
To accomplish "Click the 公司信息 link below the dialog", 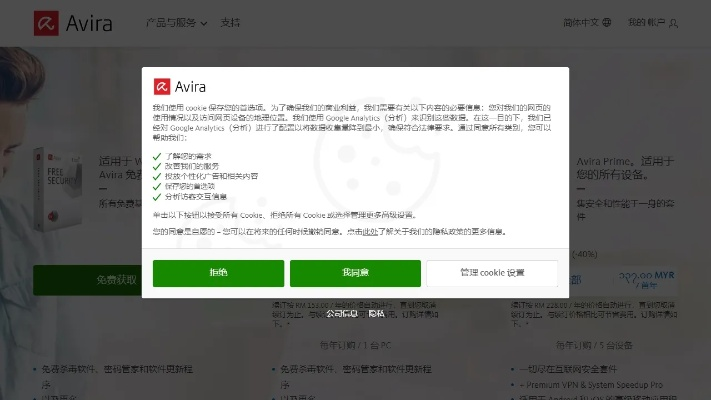I will (x=341, y=313).
